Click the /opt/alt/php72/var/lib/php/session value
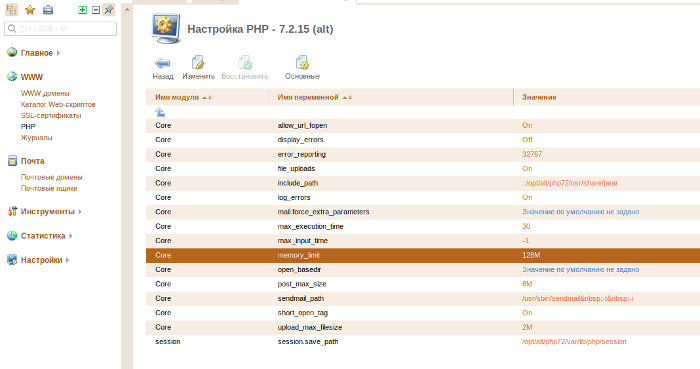 [x=574, y=341]
